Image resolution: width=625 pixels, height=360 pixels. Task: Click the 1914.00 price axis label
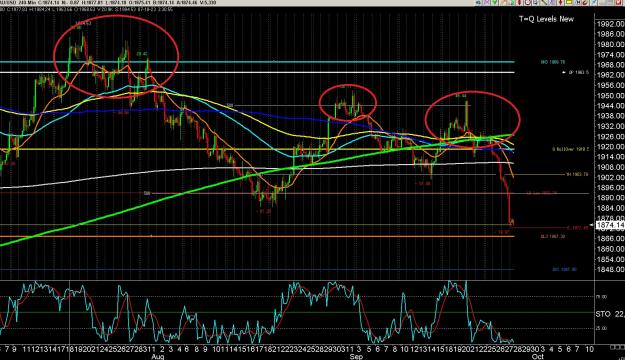610,157
